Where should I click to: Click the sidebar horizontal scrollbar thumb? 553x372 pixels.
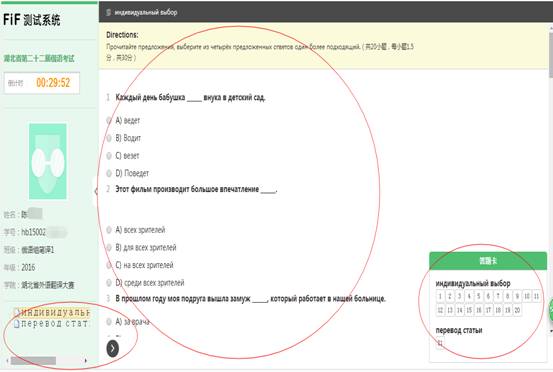click(33, 361)
